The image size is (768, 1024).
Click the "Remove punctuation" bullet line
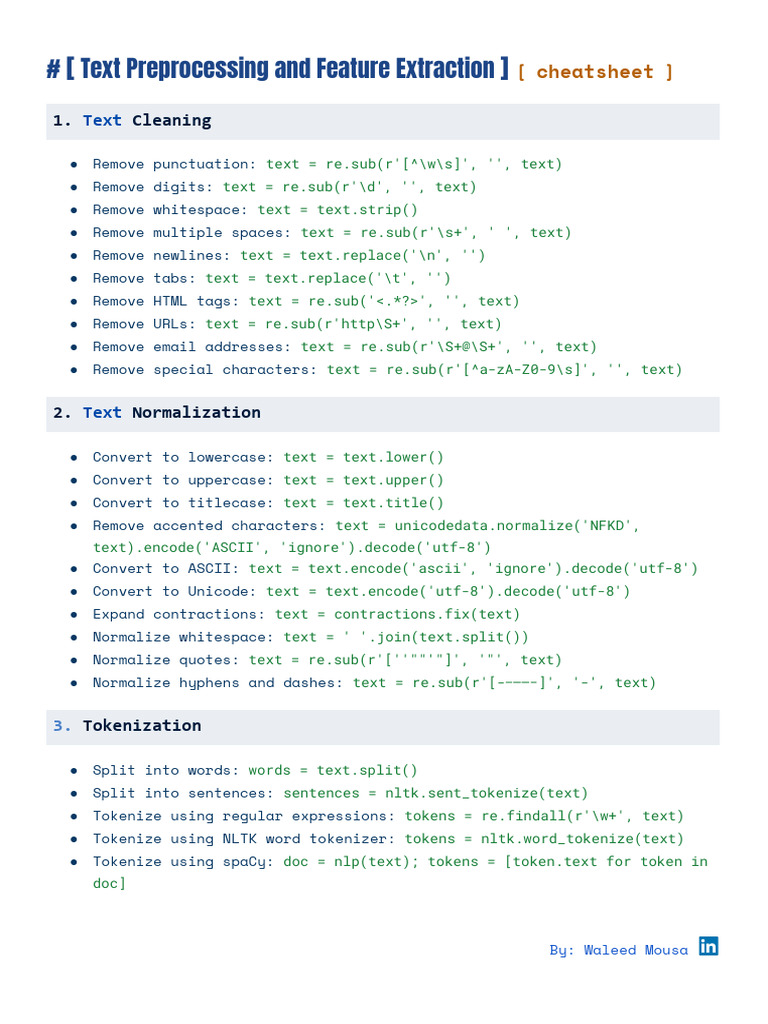[327, 164]
